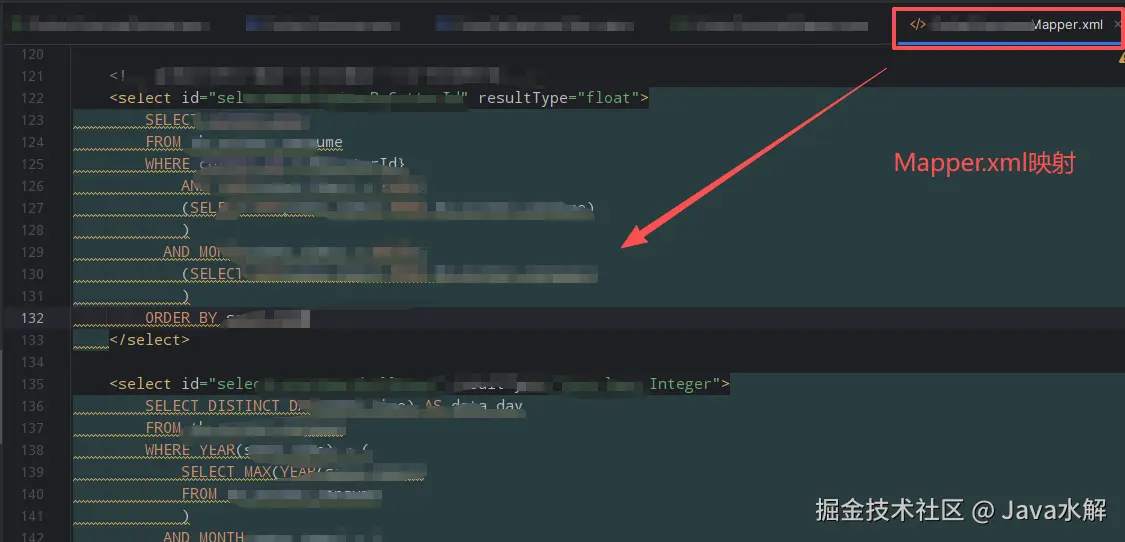Click the FROM keyword on line 137

[x=163, y=428]
